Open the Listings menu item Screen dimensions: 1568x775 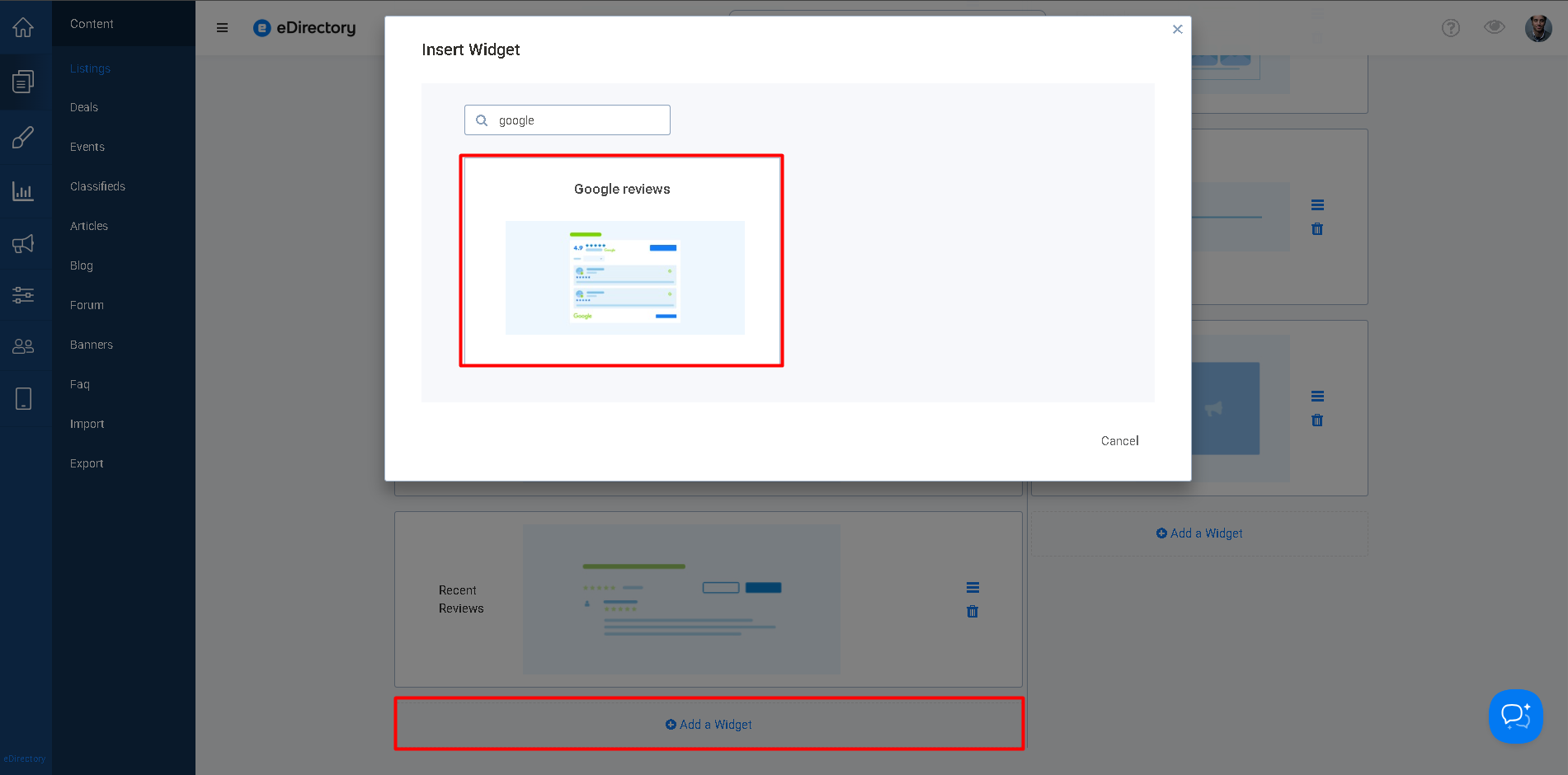click(x=90, y=68)
